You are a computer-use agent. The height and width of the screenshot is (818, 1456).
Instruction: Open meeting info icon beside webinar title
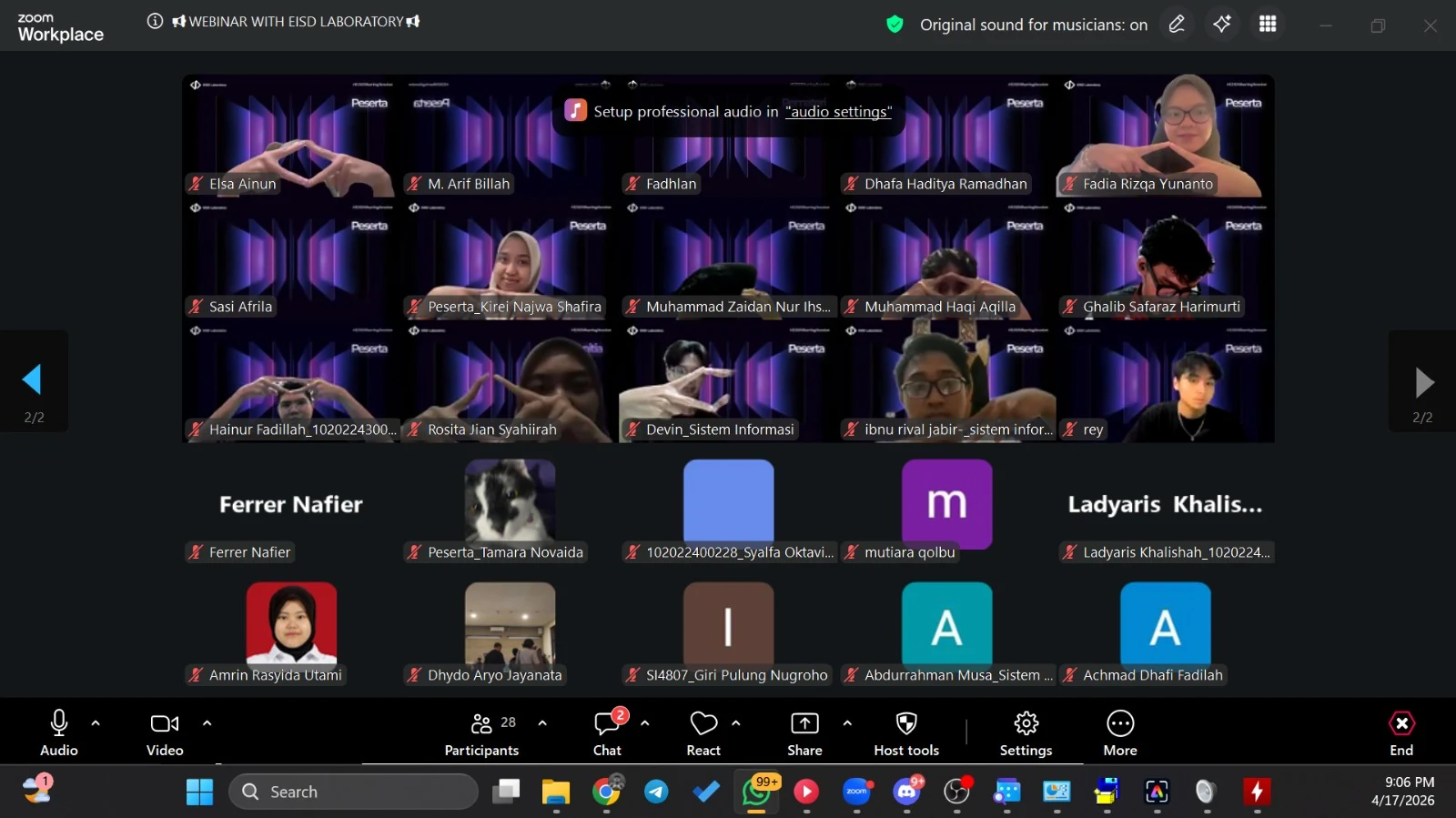tap(156, 21)
